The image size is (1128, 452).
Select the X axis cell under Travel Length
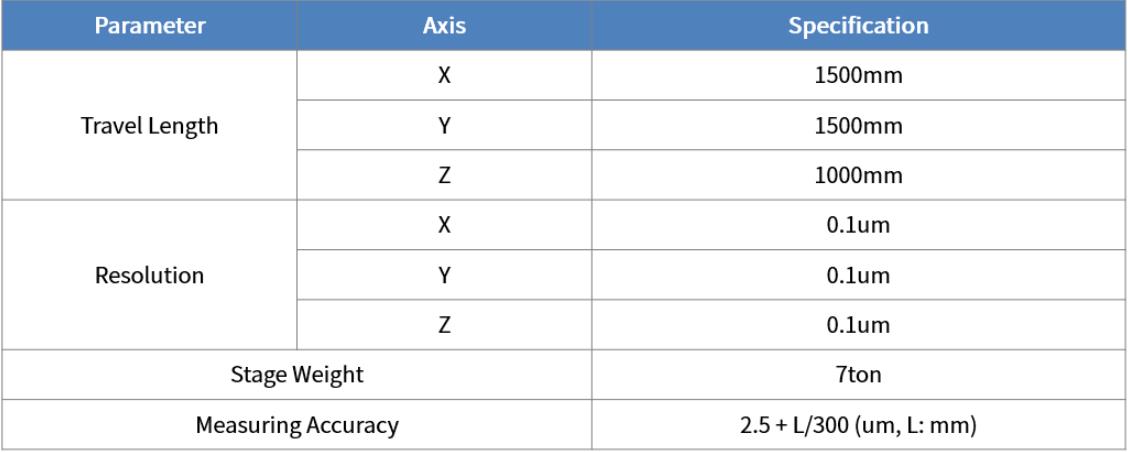pos(444,76)
